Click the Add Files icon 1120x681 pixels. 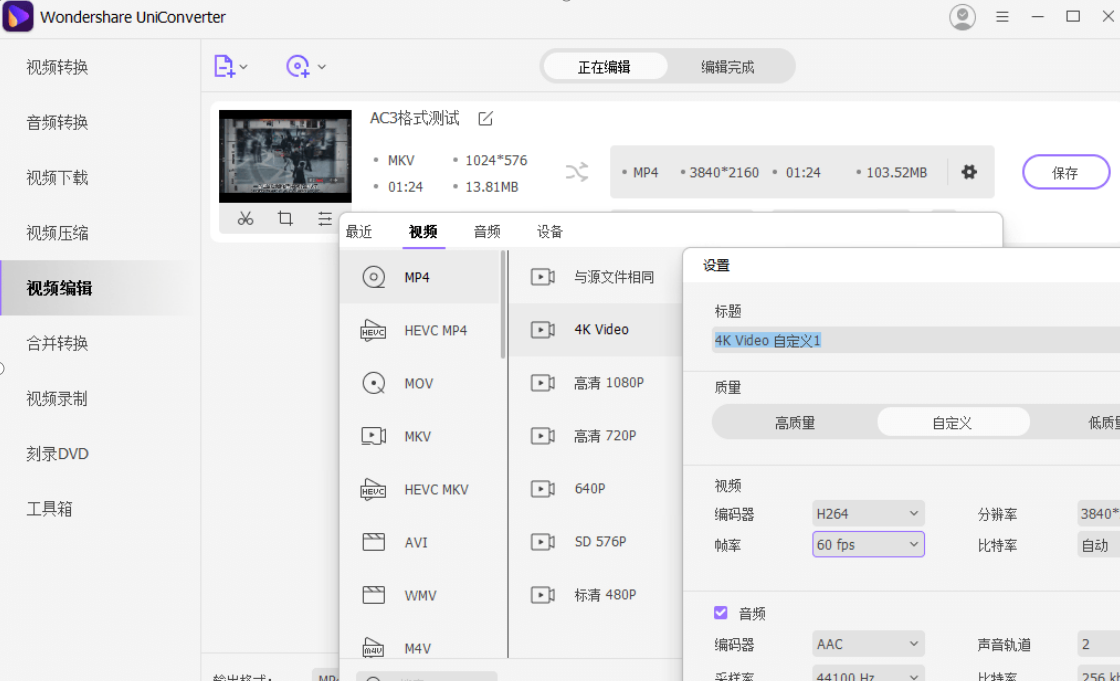click(x=224, y=66)
